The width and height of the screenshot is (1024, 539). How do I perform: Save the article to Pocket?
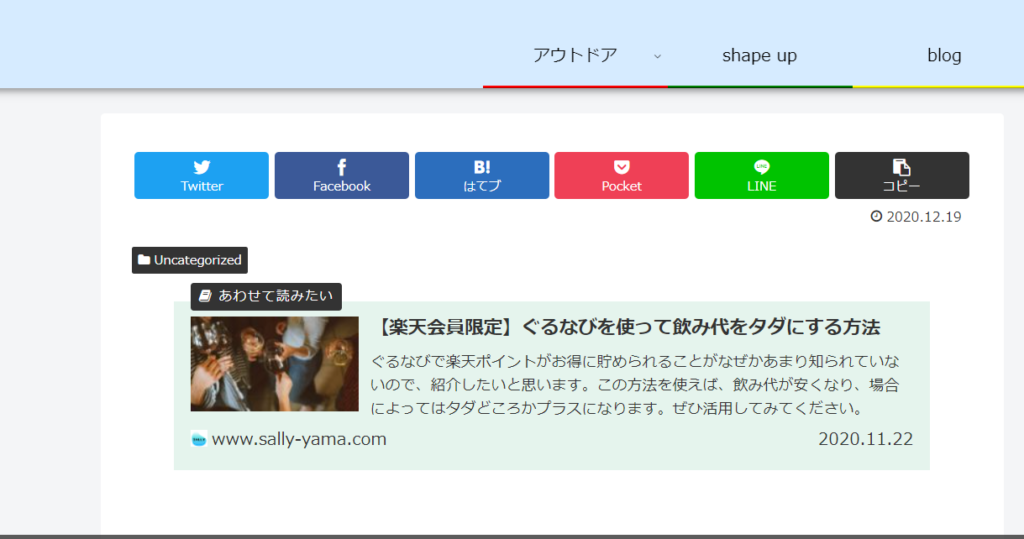pos(622,175)
